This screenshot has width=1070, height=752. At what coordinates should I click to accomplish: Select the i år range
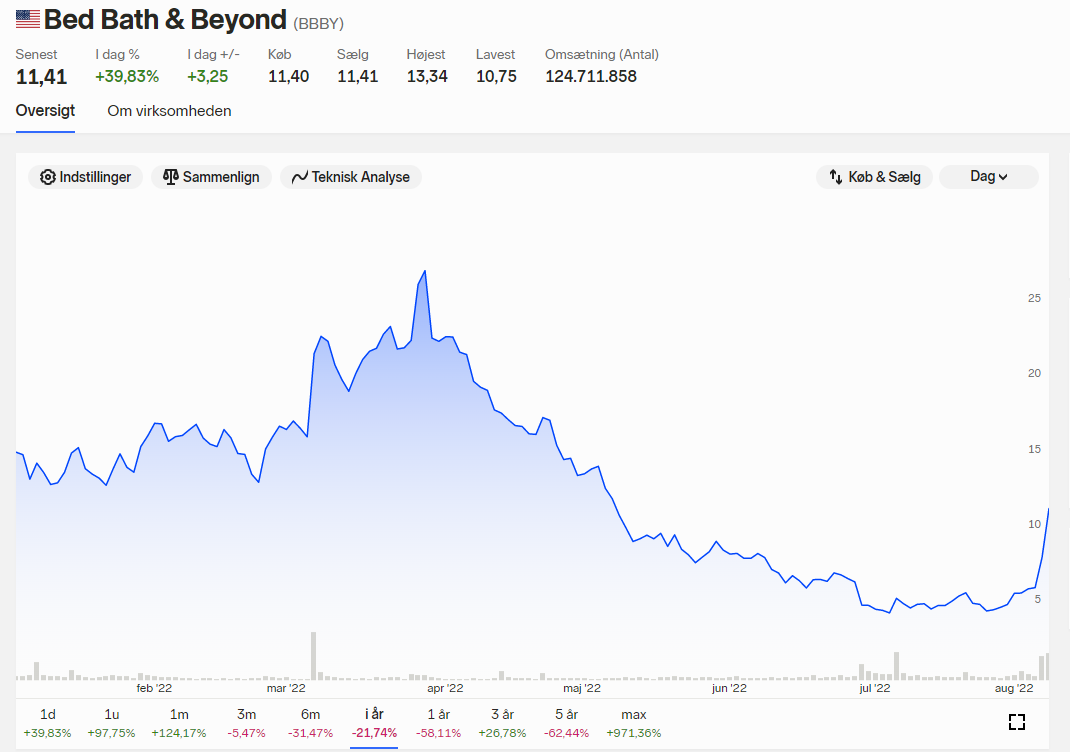[374, 723]
